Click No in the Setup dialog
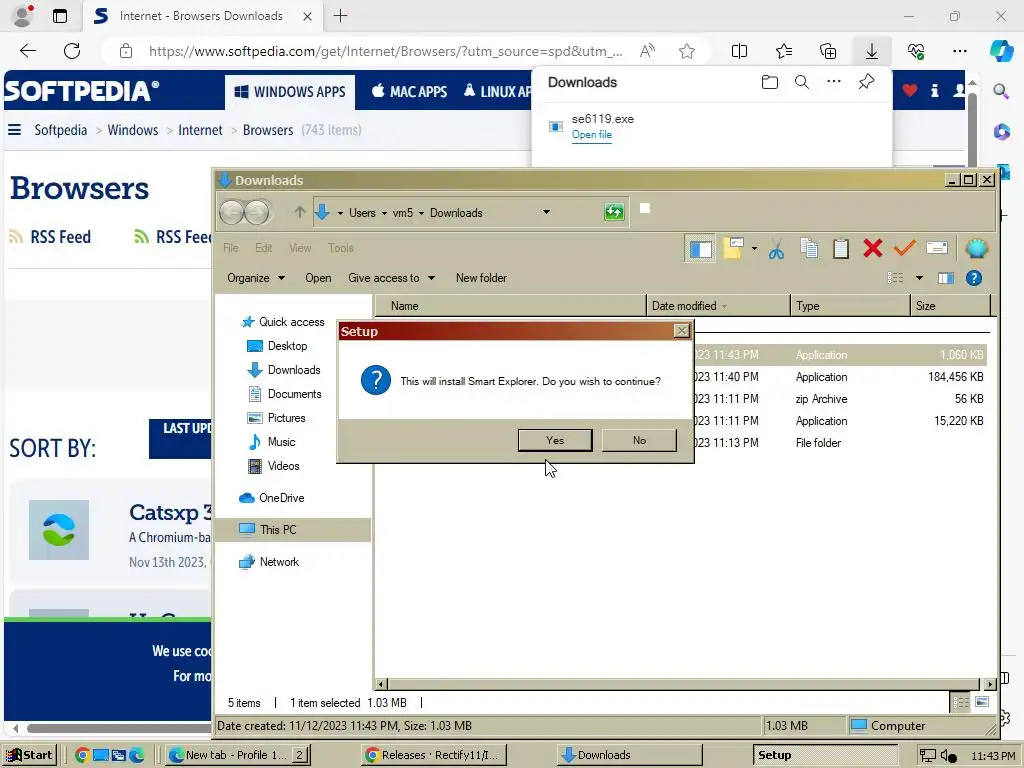This screenshot has height=768, width=1024. click(x=639, y=440)
